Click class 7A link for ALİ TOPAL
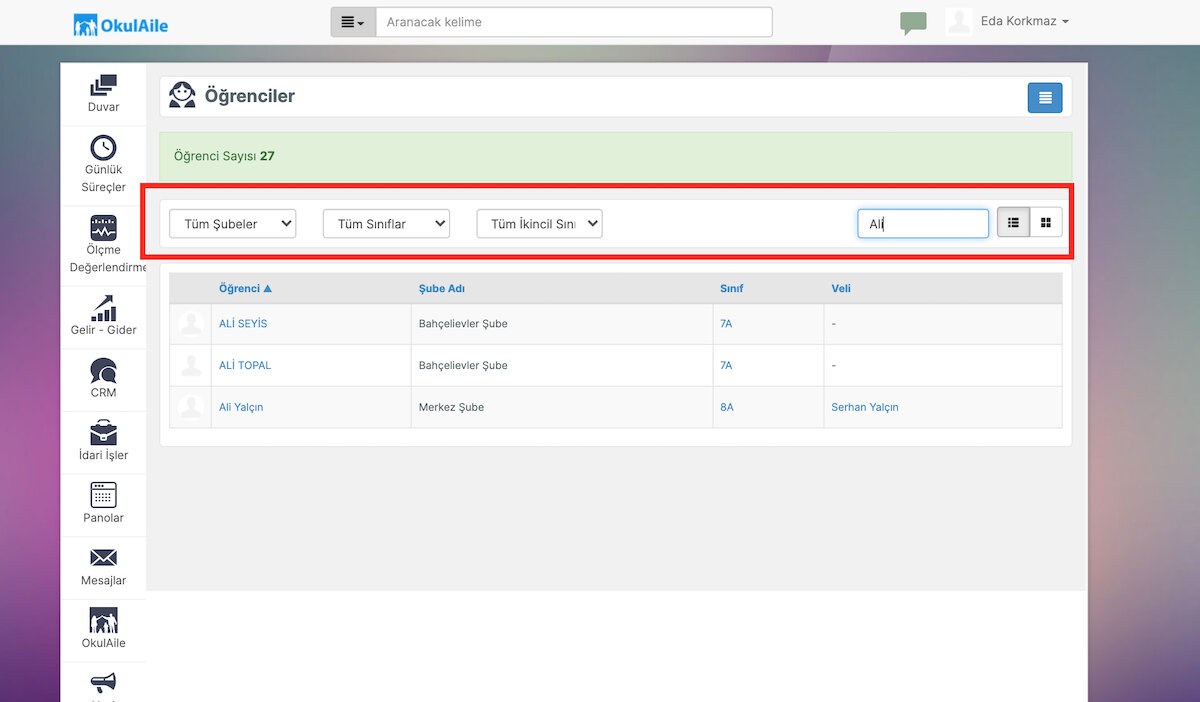 (726, 366)
